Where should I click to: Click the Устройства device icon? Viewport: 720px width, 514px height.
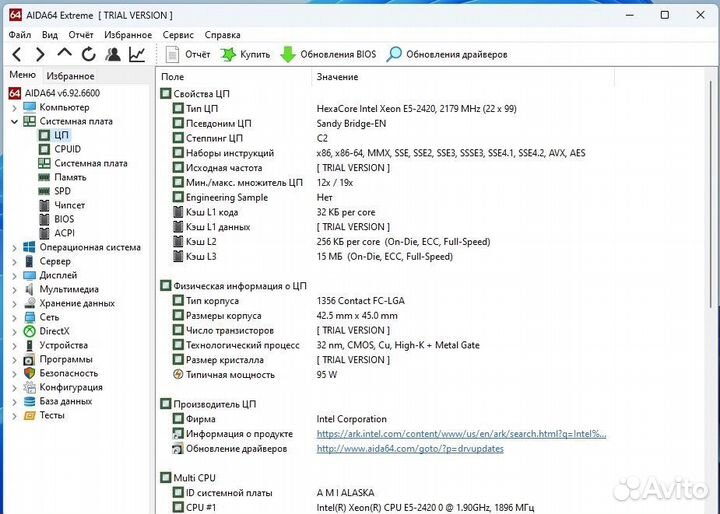(29, 345)
